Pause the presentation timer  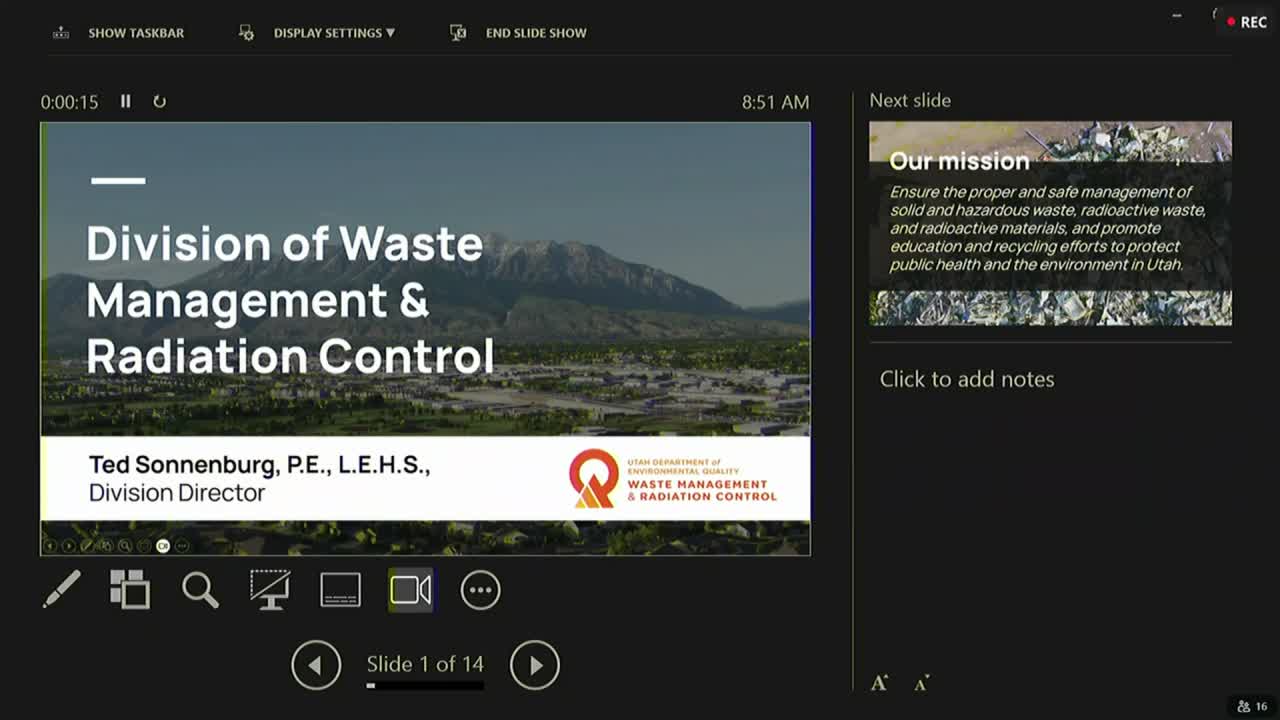point(125,101)
